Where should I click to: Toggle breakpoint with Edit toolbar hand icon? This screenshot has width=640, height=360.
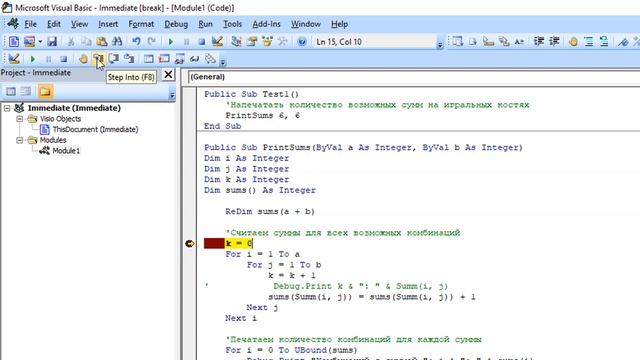[x=573, y=41]
